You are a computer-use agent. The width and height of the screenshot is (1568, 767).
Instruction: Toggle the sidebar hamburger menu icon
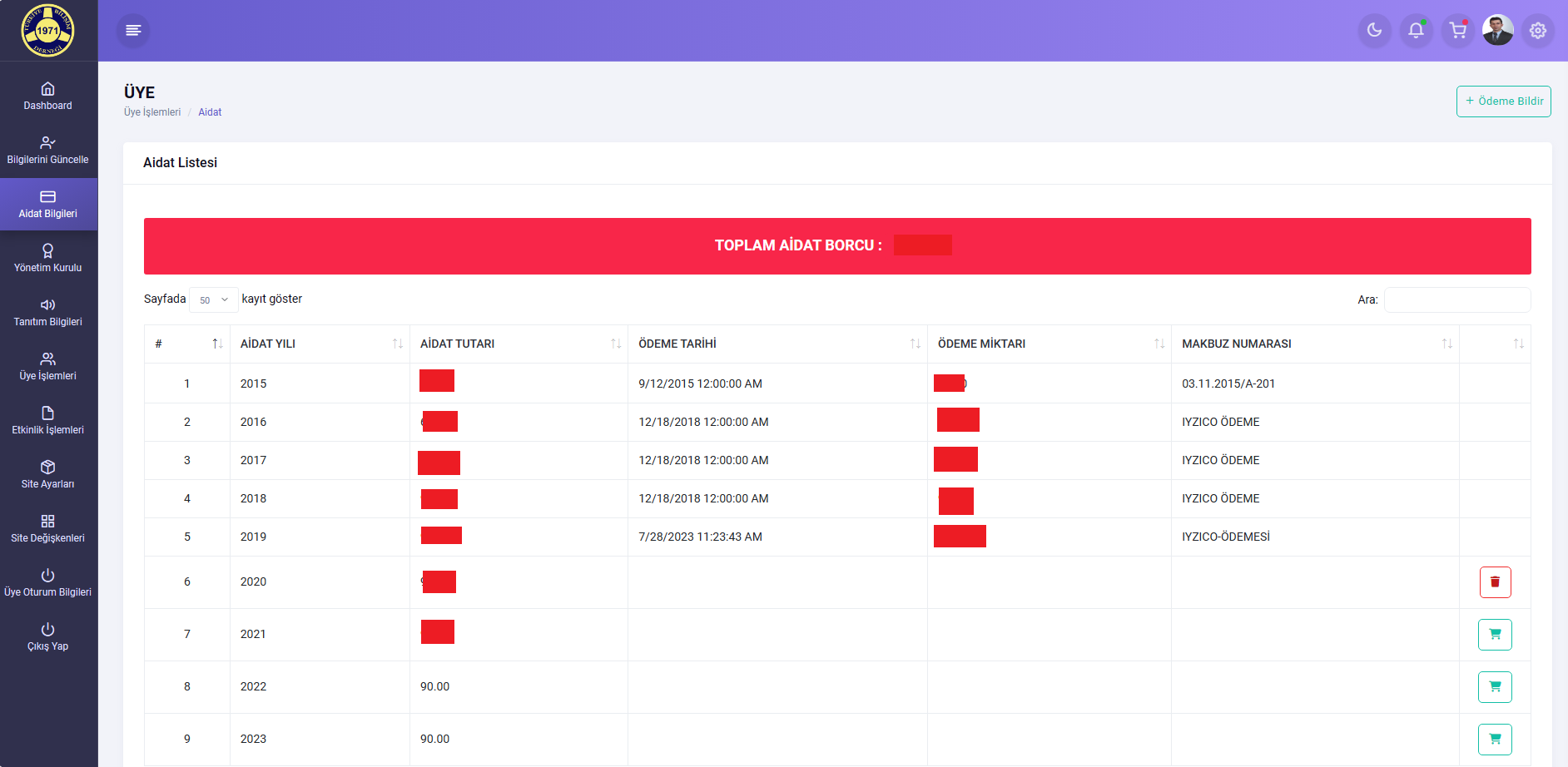coord(133,31)
